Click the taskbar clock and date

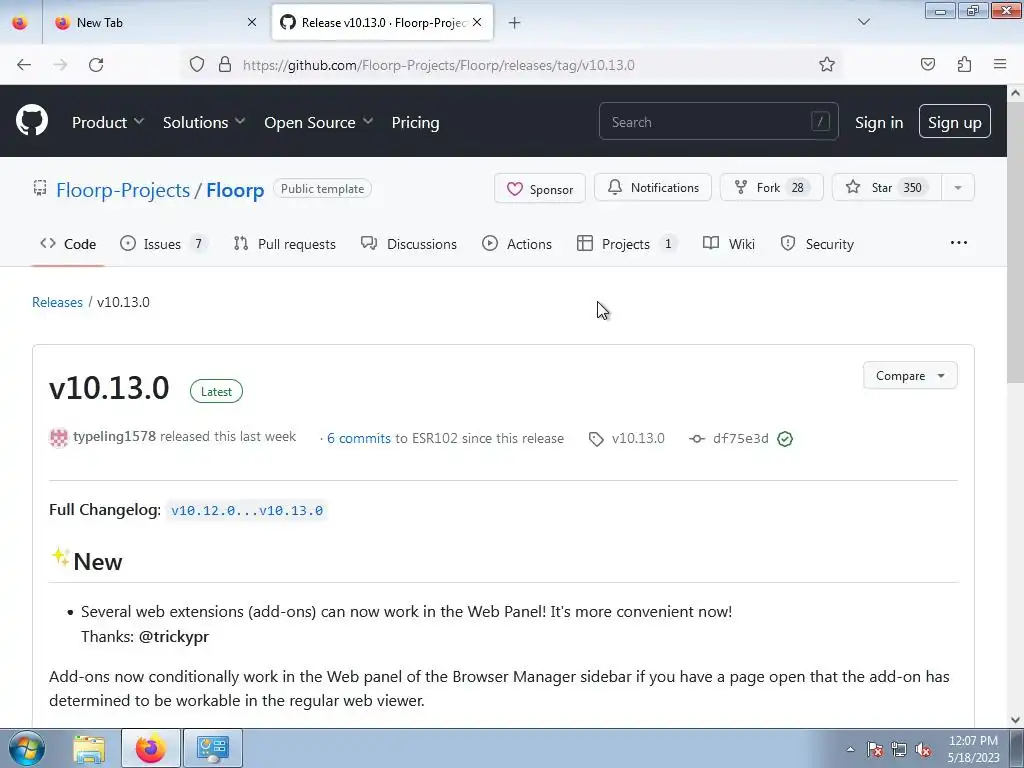973,749
